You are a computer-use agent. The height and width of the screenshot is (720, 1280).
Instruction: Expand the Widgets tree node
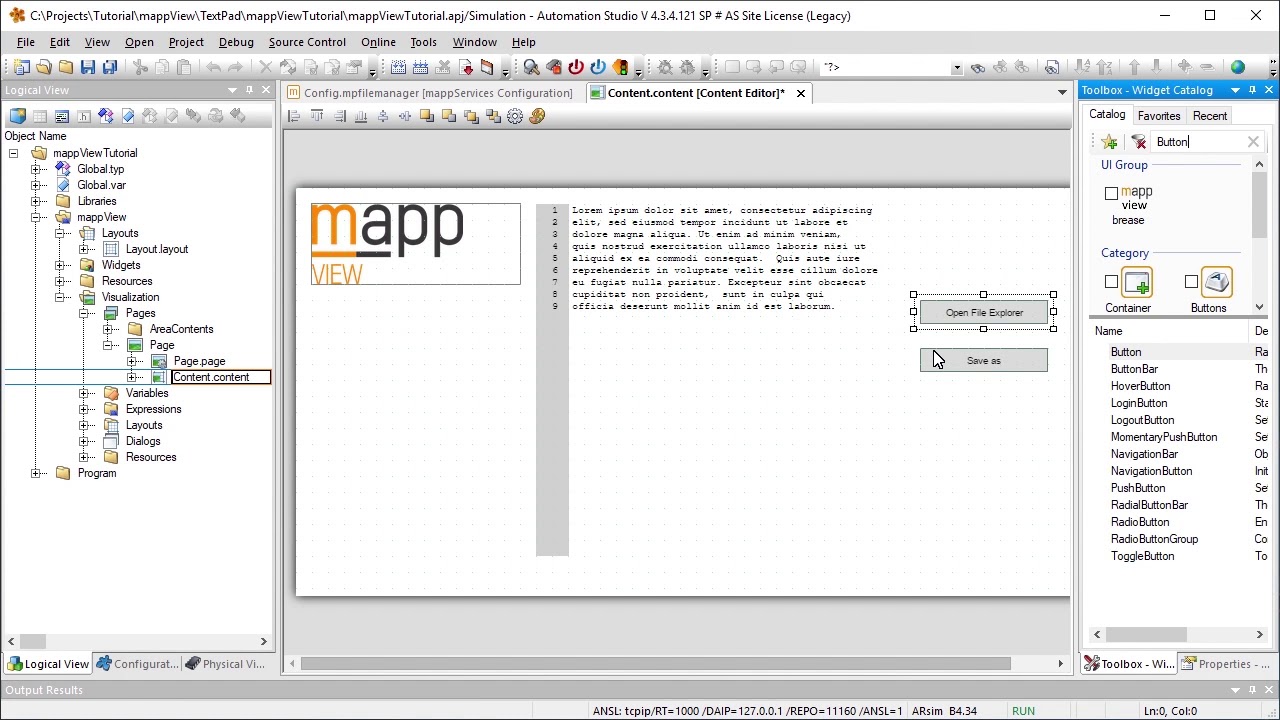(x=61, y=265)
